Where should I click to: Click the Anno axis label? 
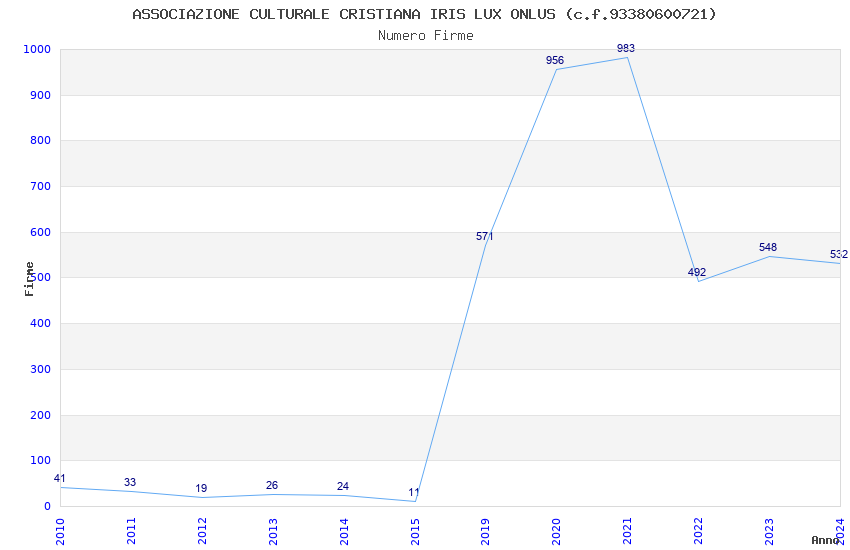[825, 540]
